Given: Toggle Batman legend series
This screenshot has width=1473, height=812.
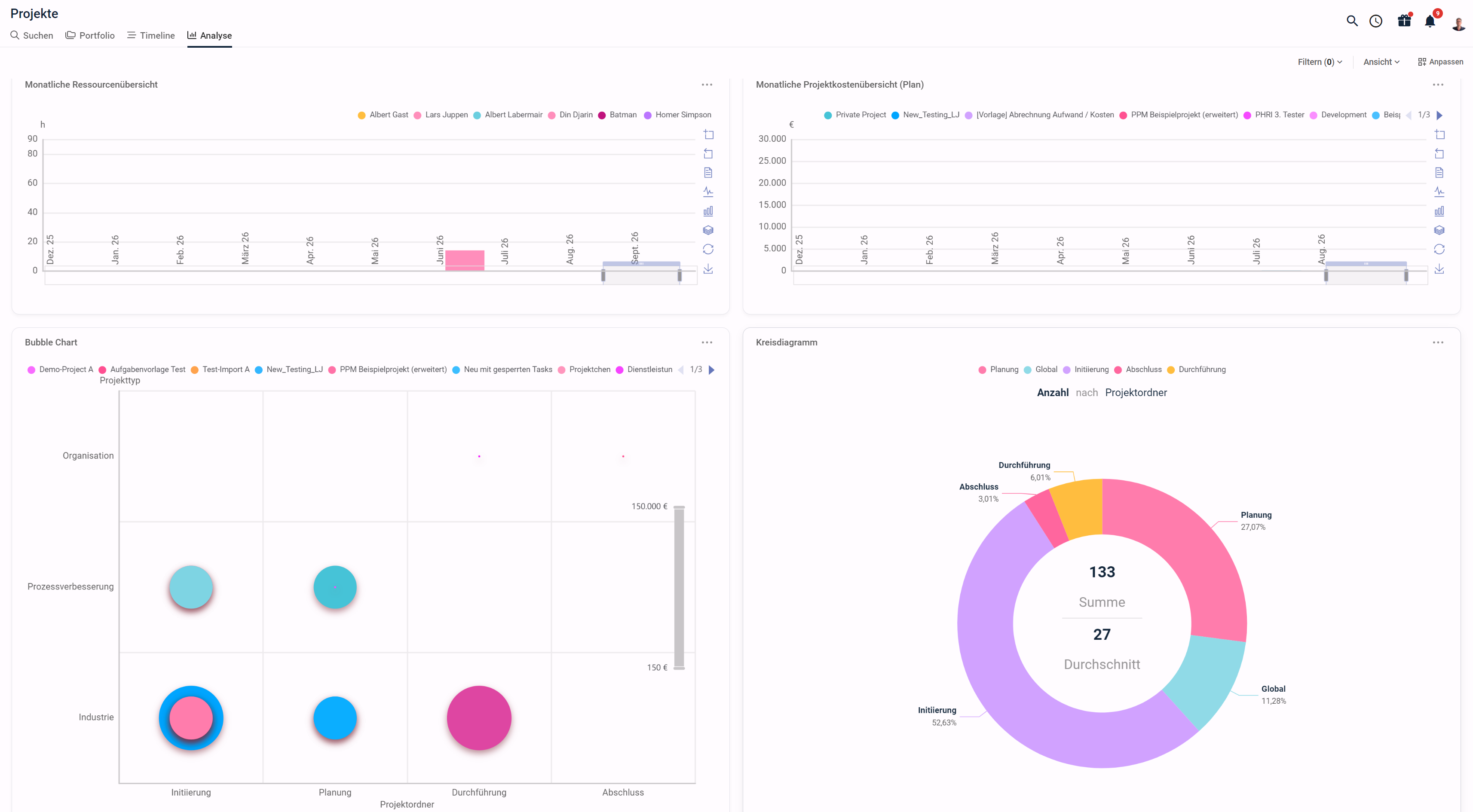Looking at the screenshot, I should click(617, 115).
